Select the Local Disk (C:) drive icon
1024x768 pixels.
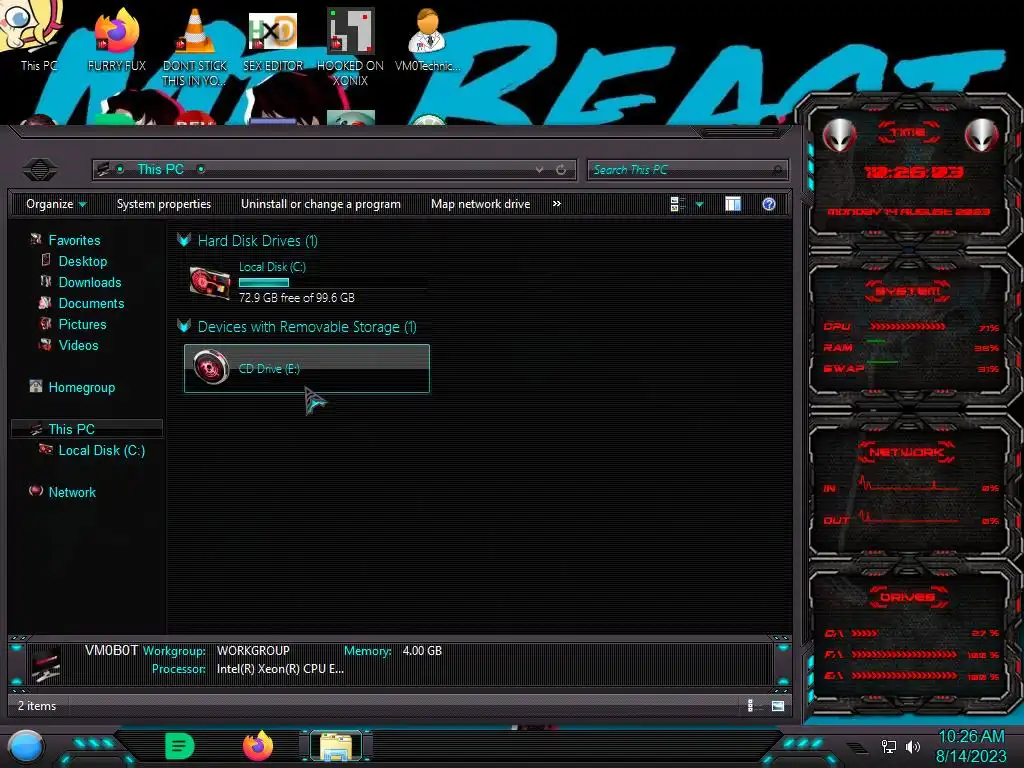(x=210, y=283)
